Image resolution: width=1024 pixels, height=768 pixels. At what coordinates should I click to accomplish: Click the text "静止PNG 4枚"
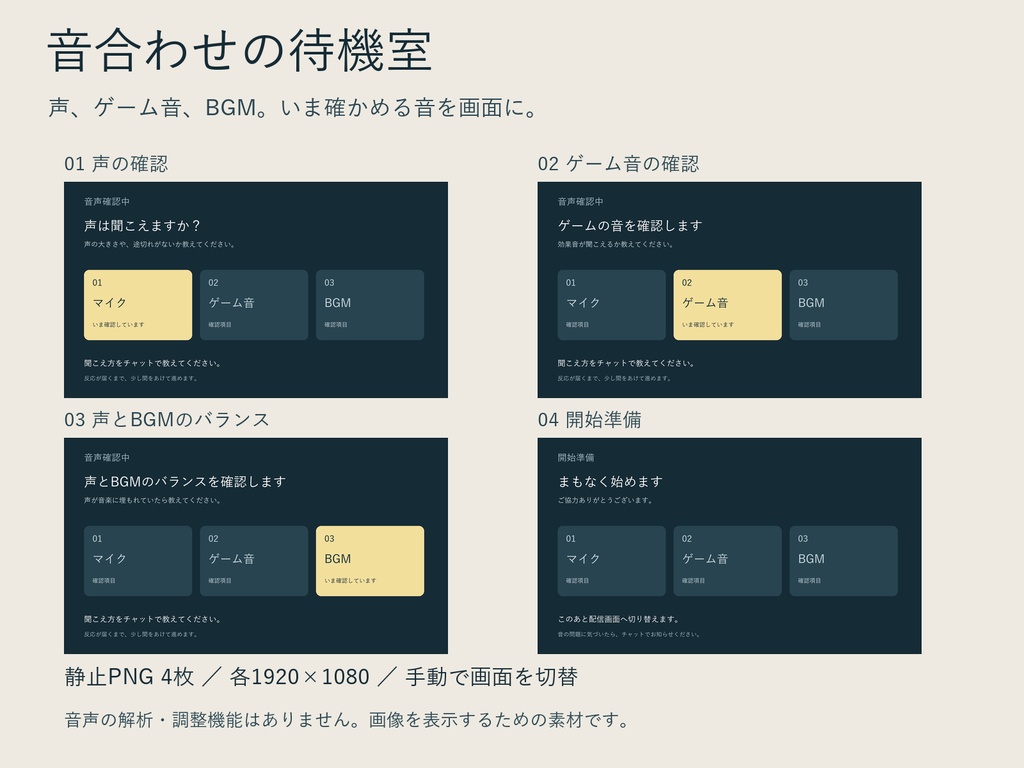pos(129,677)
